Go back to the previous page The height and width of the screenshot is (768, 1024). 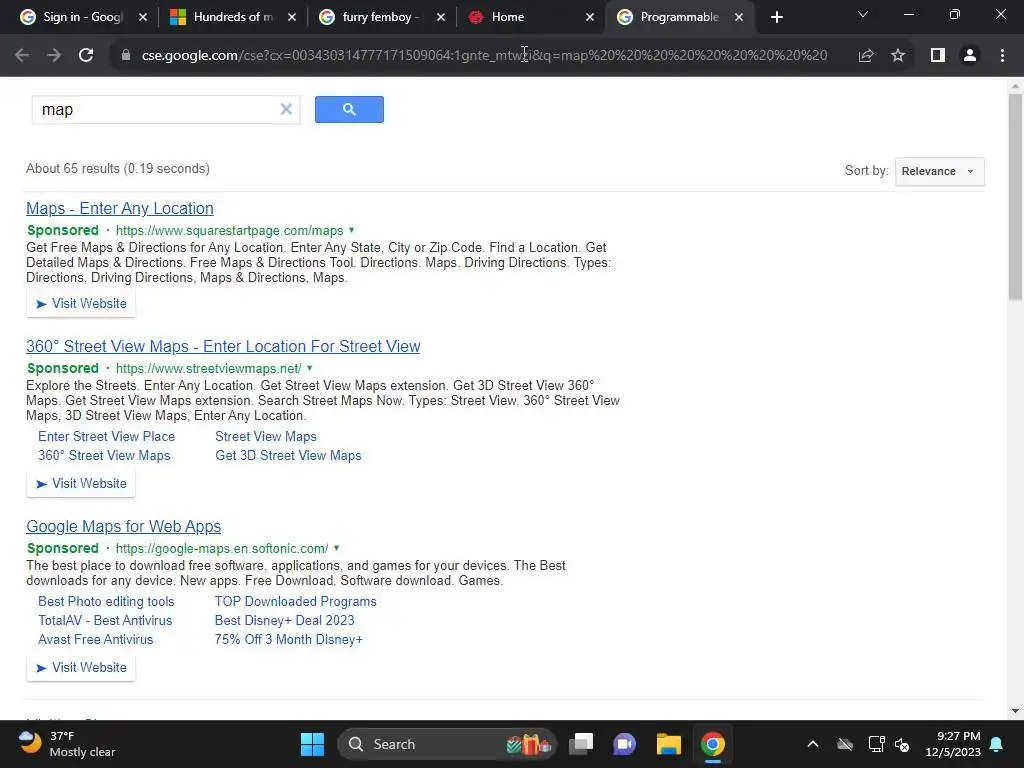[x=22, y=56]
